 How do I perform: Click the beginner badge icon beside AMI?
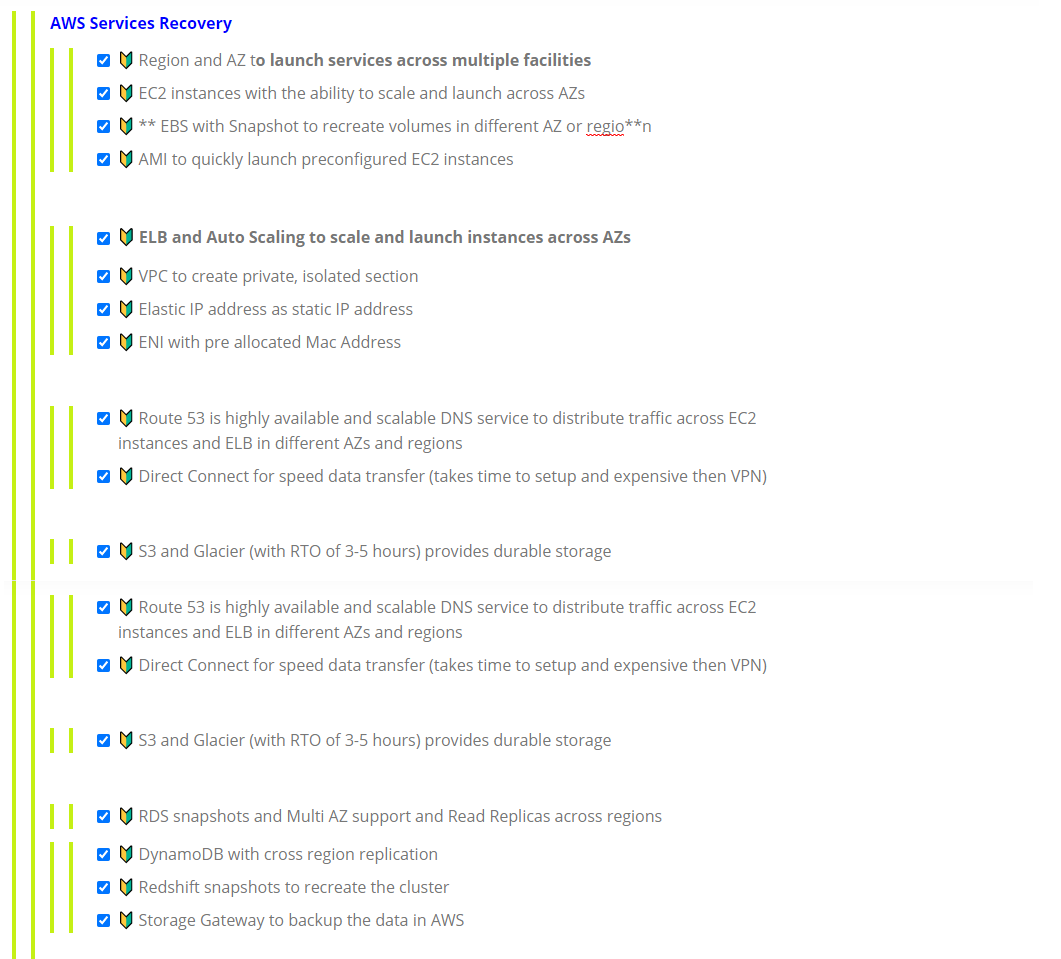126,159
